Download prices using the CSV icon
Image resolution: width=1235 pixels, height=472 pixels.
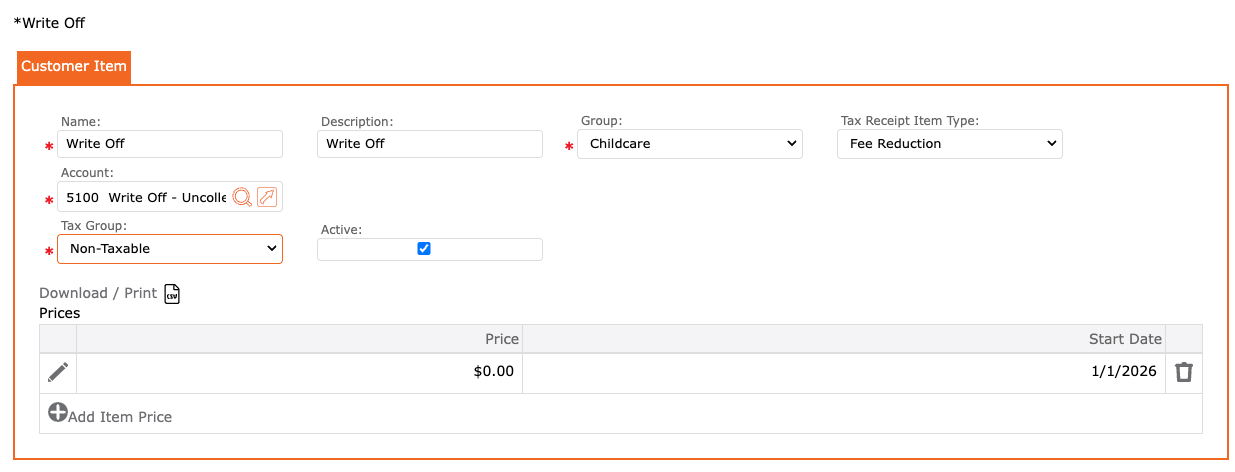tap(172, 293)
